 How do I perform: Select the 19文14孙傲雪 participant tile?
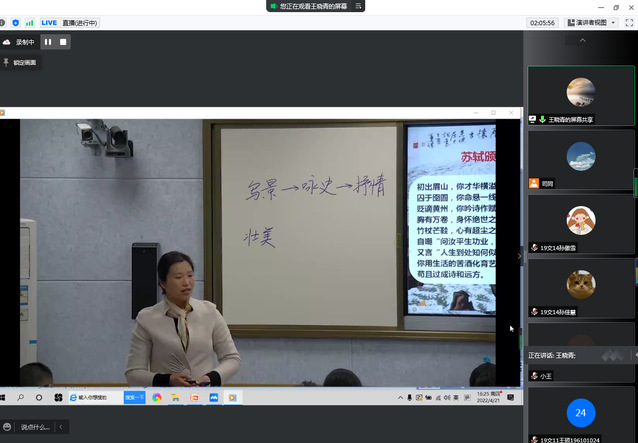[x=581, y=224]
